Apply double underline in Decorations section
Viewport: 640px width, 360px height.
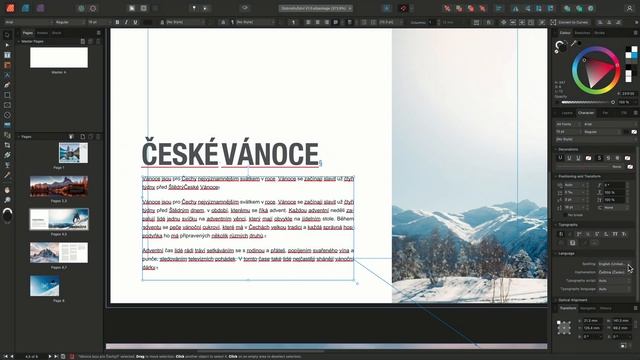[x=569, y=158]
